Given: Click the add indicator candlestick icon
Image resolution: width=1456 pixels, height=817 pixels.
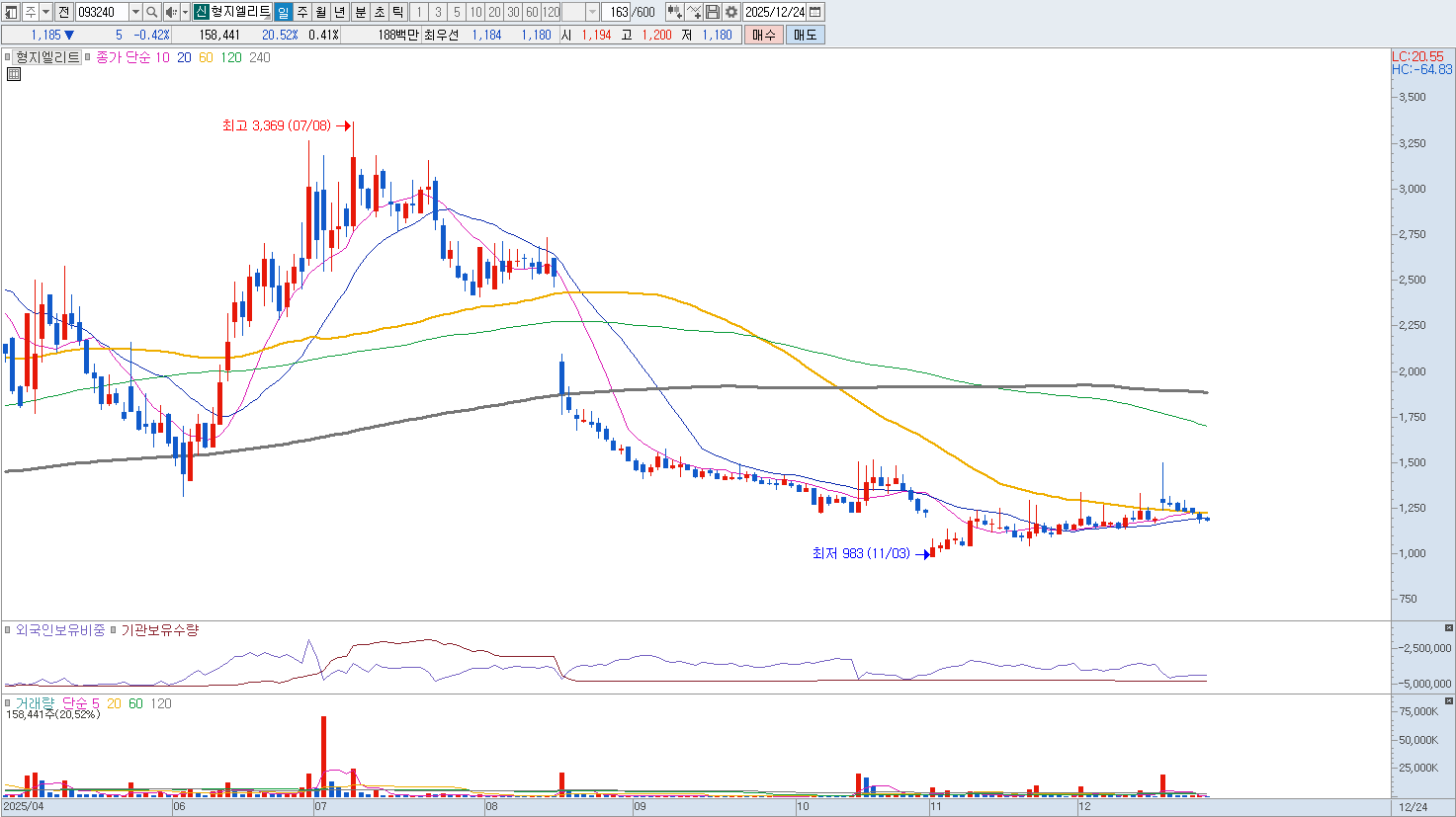Looking at the screenshot, I should 674,12.
